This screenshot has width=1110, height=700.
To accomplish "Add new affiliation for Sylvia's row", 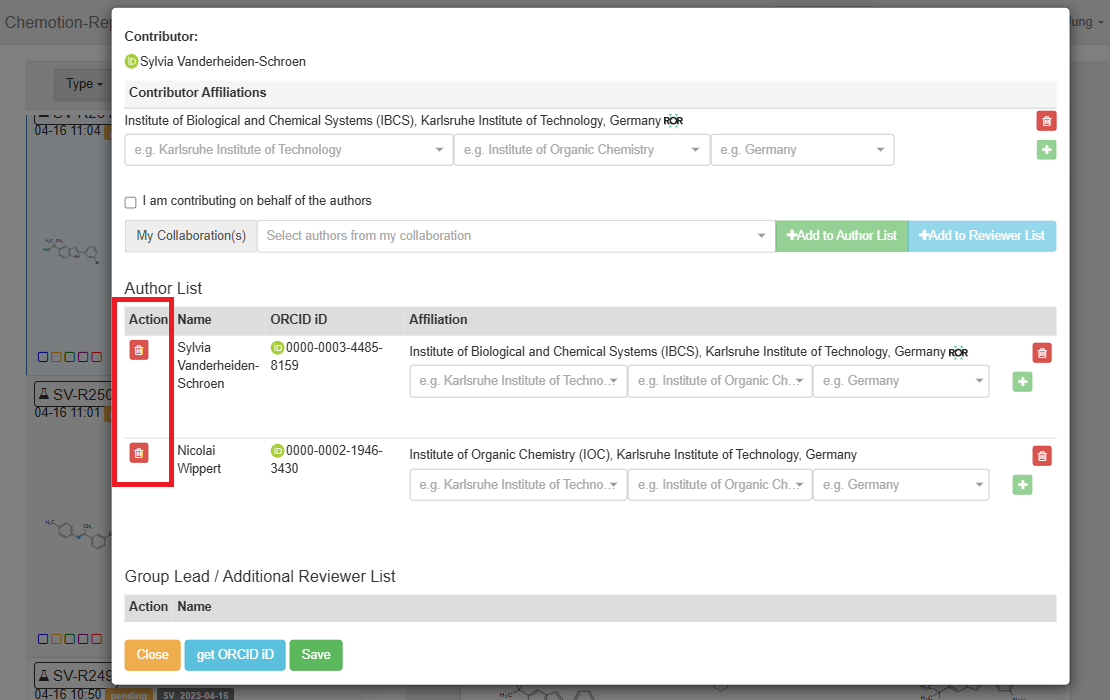I will click(x=1022, y=381).
